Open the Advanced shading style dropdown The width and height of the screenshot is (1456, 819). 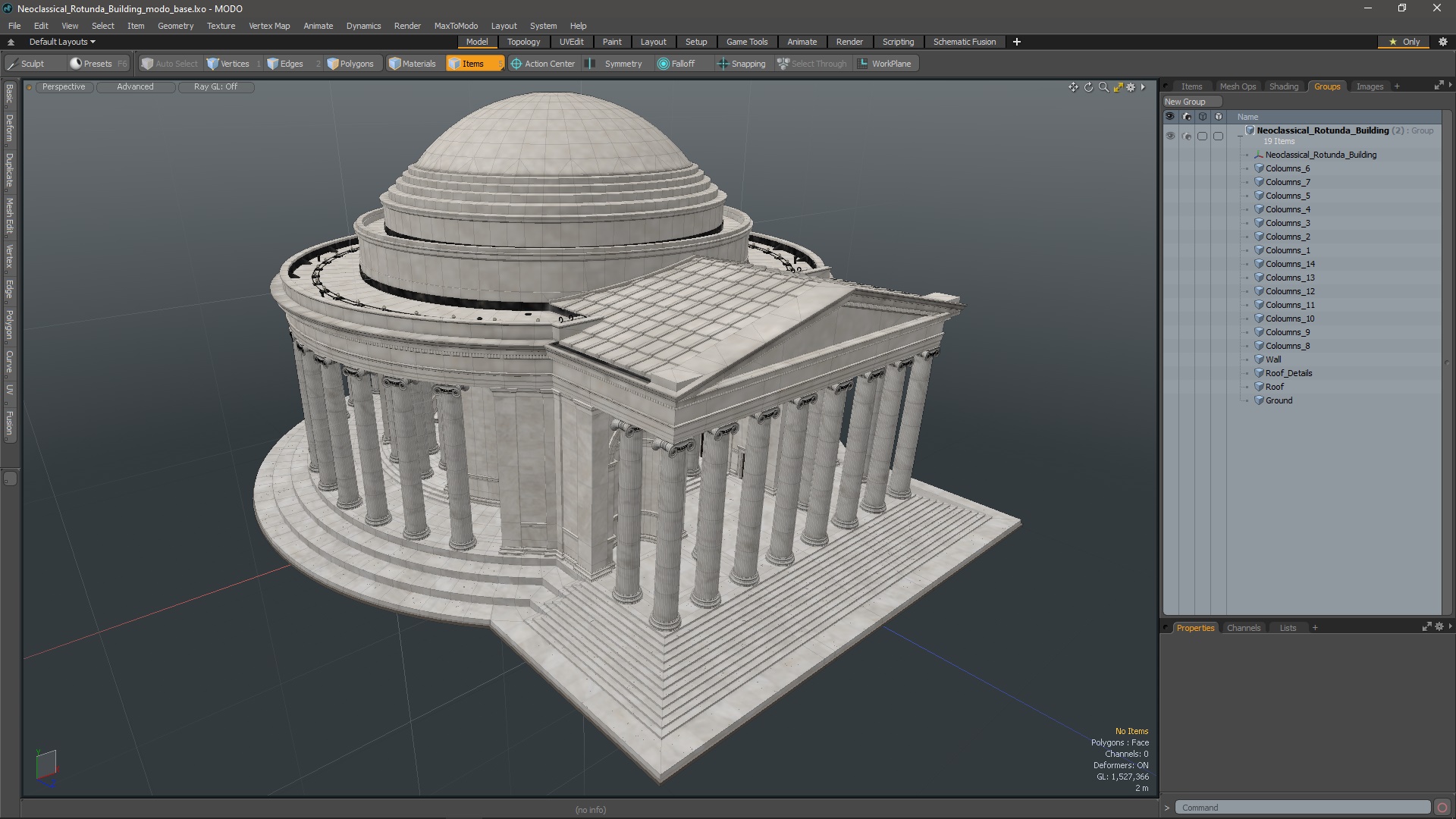click(135, 86)
